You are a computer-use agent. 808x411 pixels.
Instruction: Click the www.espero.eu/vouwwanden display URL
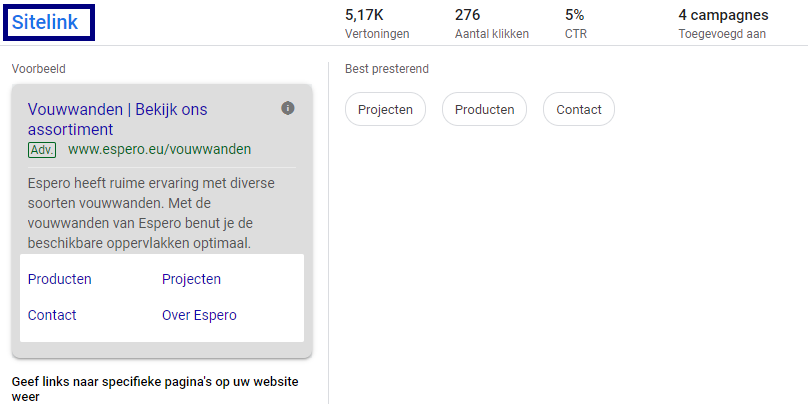(x=159, y=150)
